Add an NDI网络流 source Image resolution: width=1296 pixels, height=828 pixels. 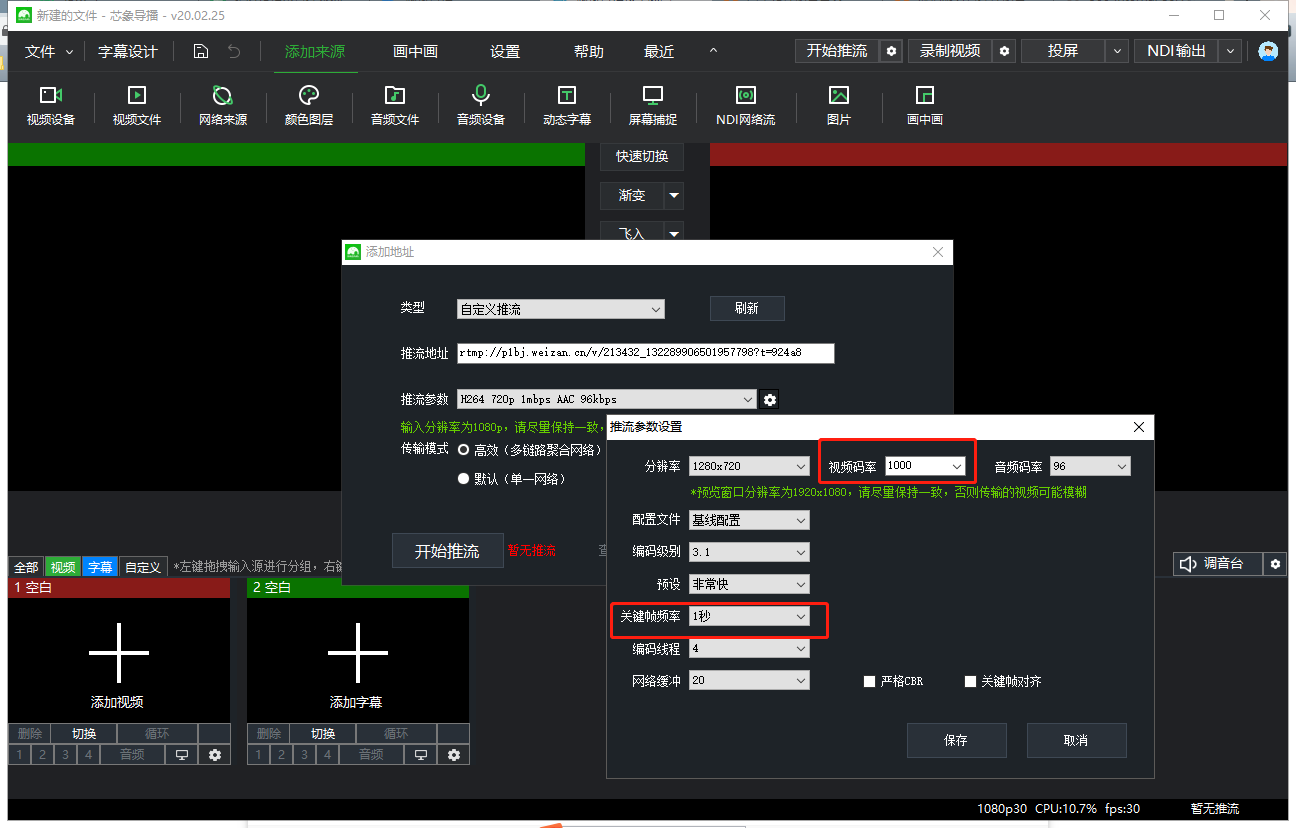(745, 96)
